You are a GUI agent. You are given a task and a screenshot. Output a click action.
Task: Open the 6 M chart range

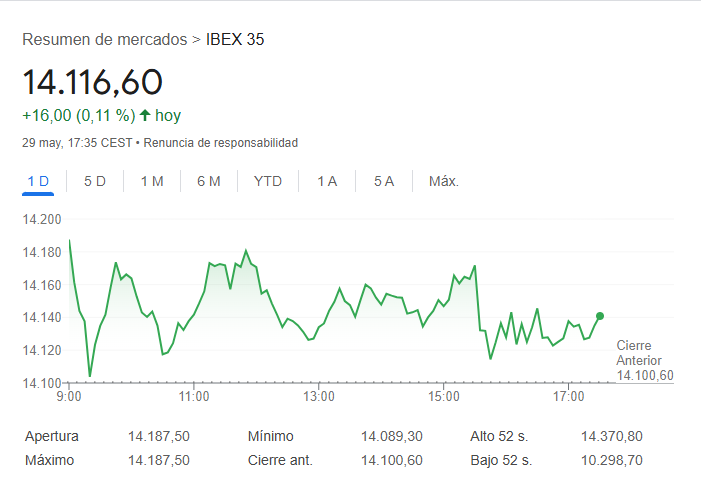209,181
